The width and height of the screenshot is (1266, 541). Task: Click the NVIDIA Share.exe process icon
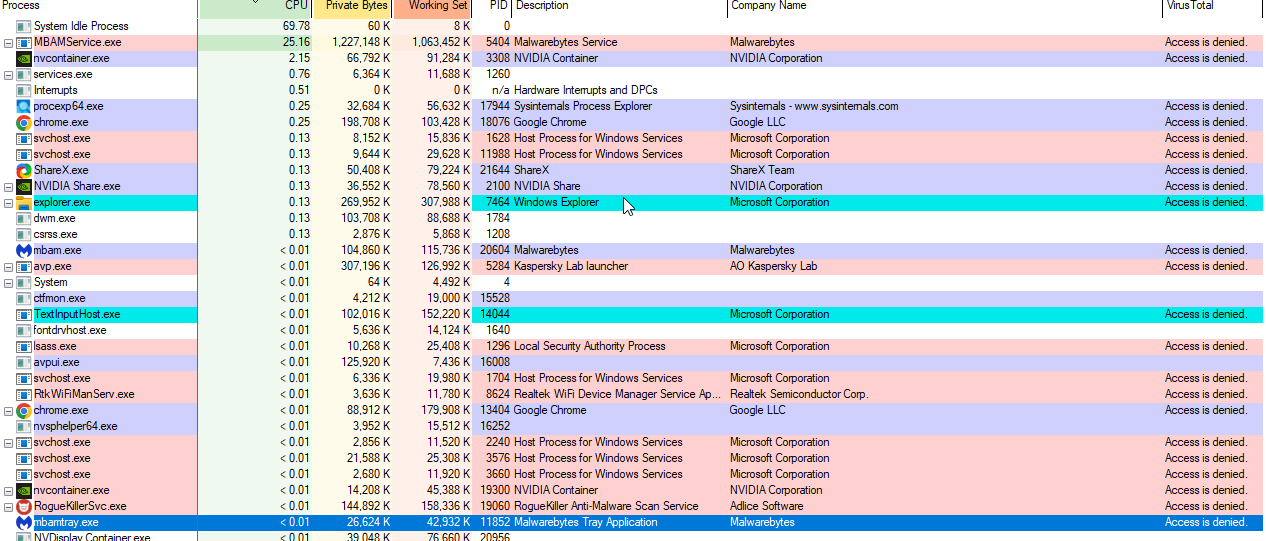click(x=24, y=186)
